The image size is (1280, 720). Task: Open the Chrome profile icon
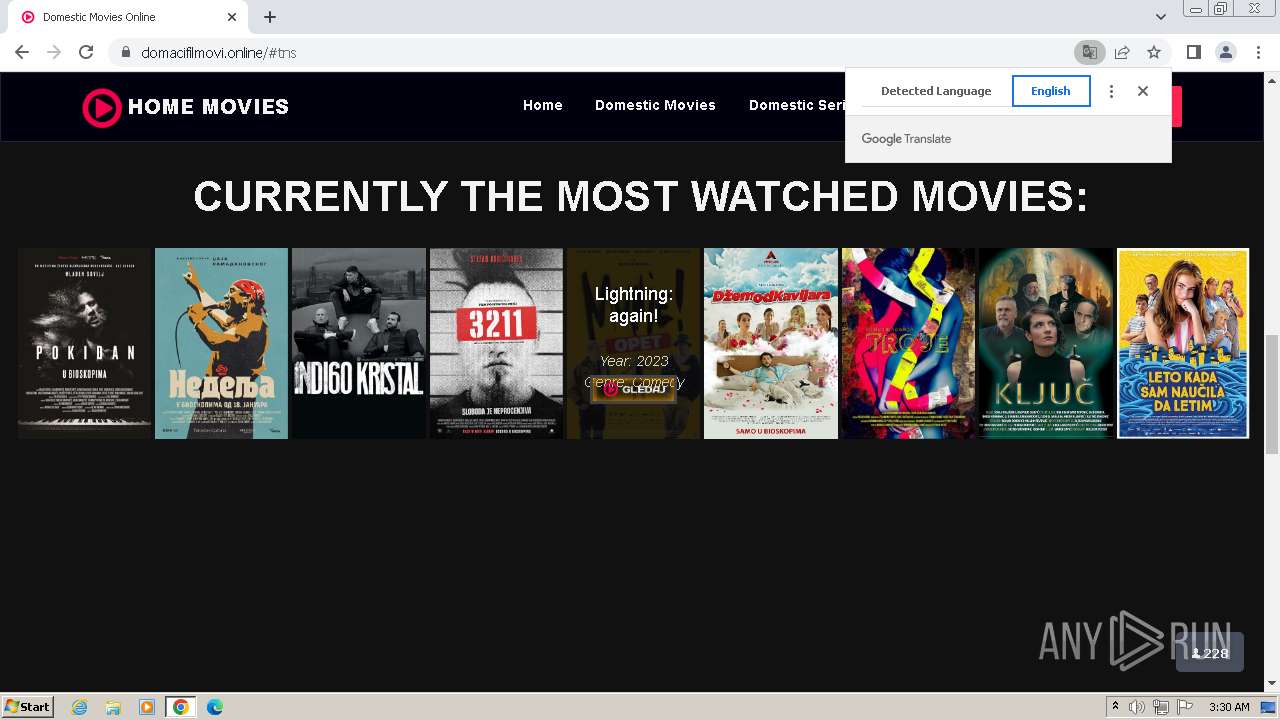click(1225, 52)
